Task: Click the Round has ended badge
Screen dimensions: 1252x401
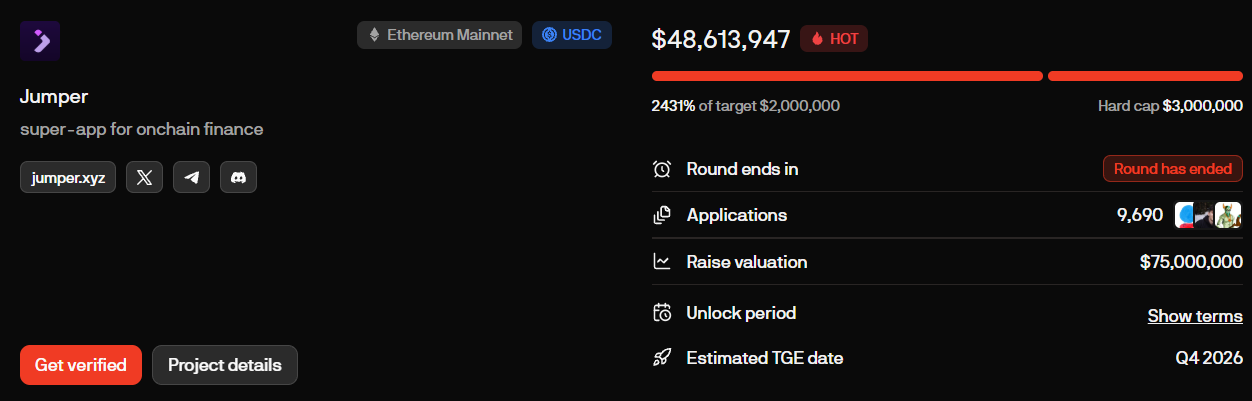Action: click(x=1173, y=169)
